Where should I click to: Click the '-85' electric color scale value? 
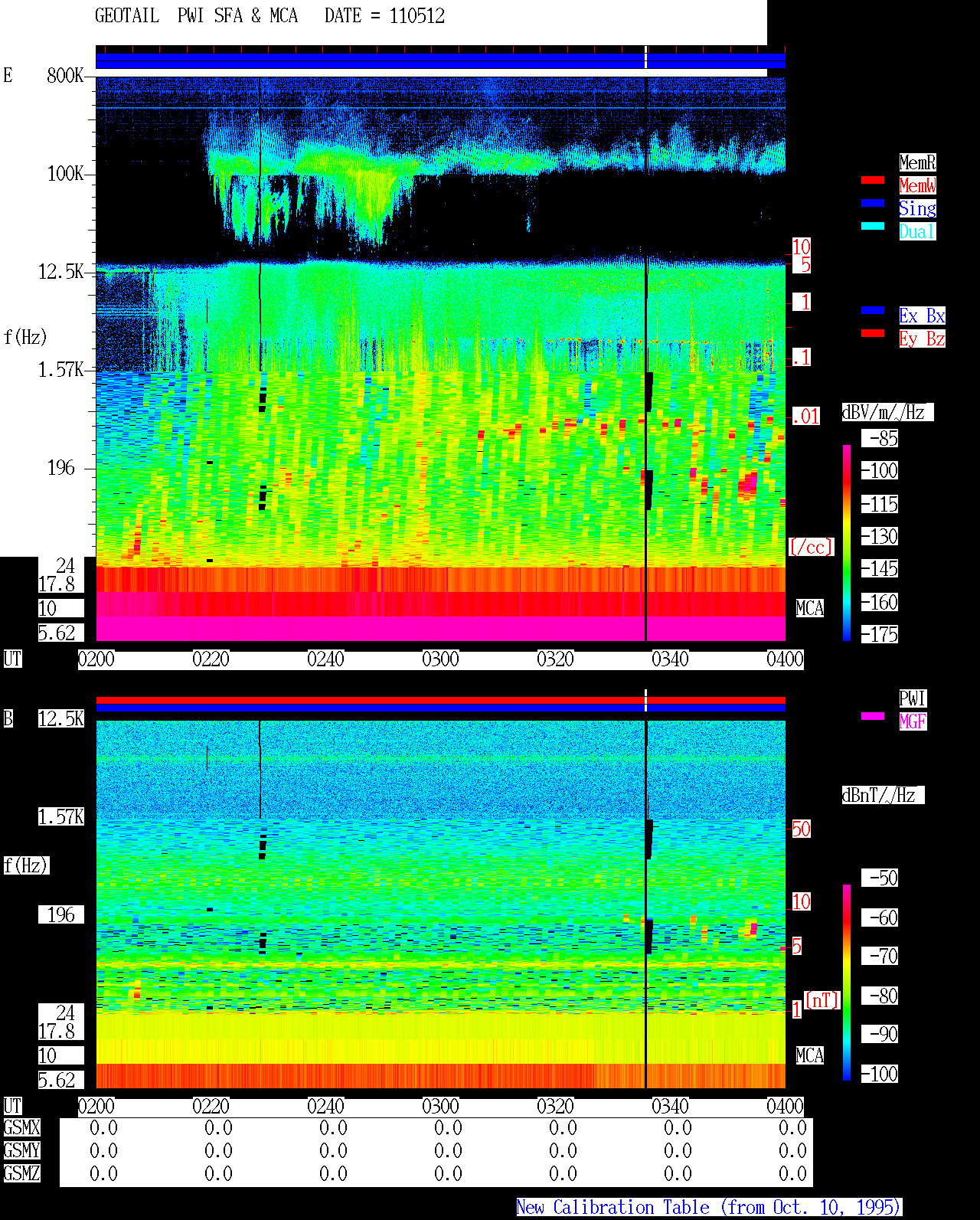coord(880,438)
